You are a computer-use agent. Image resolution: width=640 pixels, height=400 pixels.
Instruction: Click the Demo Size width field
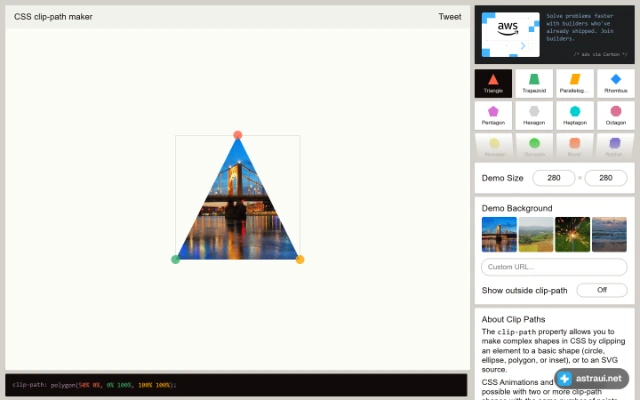click(553, 178)
